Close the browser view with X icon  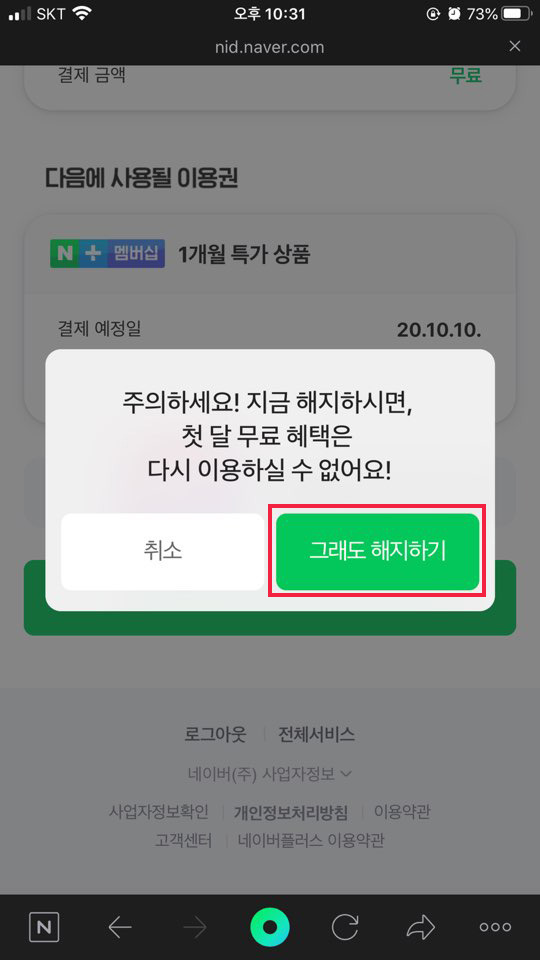(515, 46)
